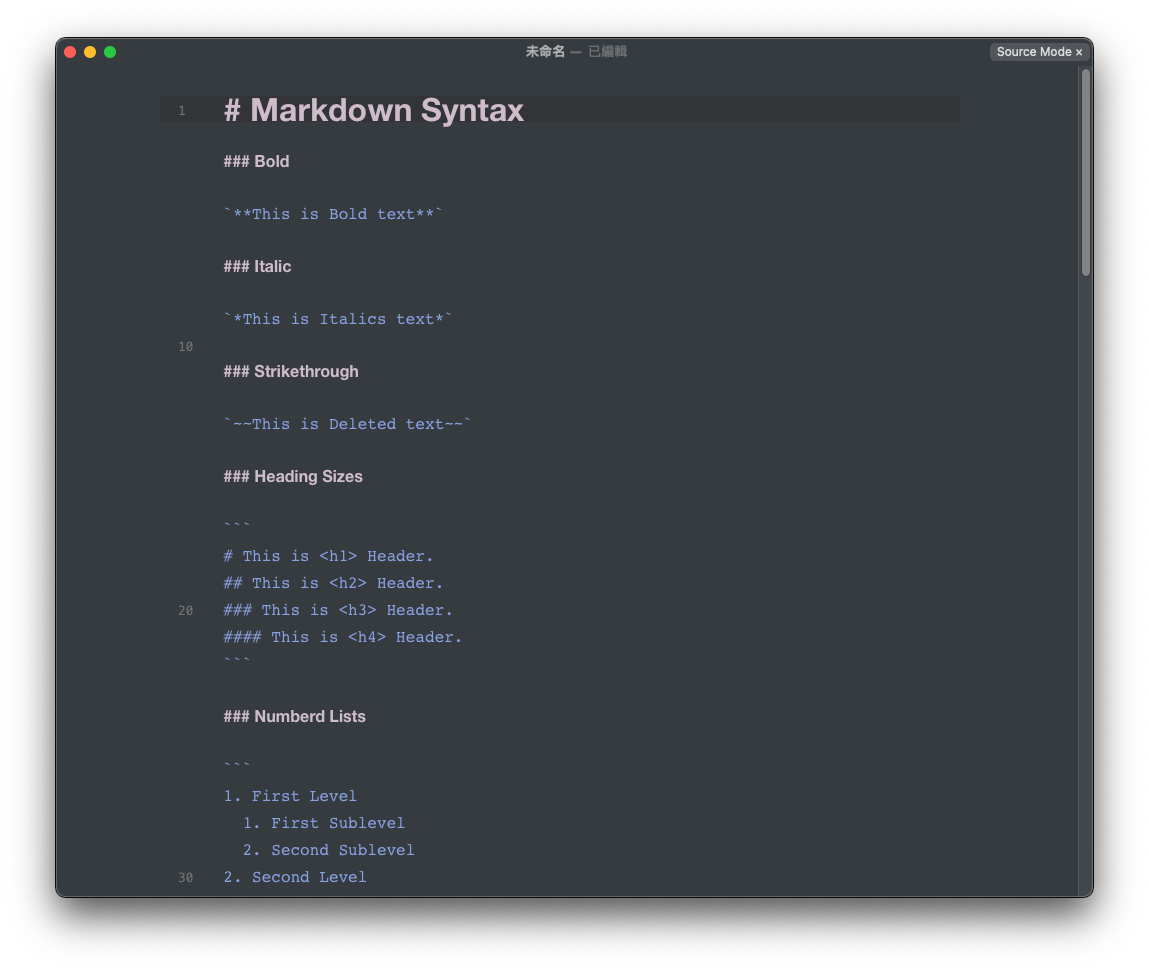Screen dimensions: 1149x971
Task: Place cursor in the Markdown Syntax heading
Action: (374, 110)
